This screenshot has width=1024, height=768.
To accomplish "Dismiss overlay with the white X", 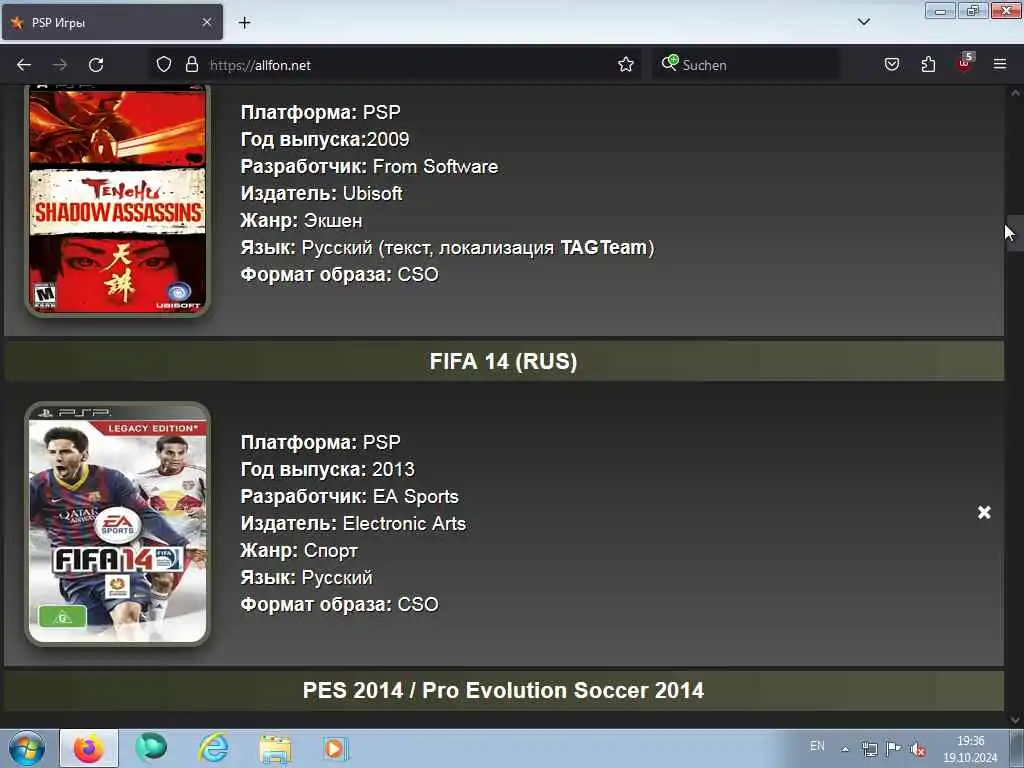I will (x=984, y=513).
